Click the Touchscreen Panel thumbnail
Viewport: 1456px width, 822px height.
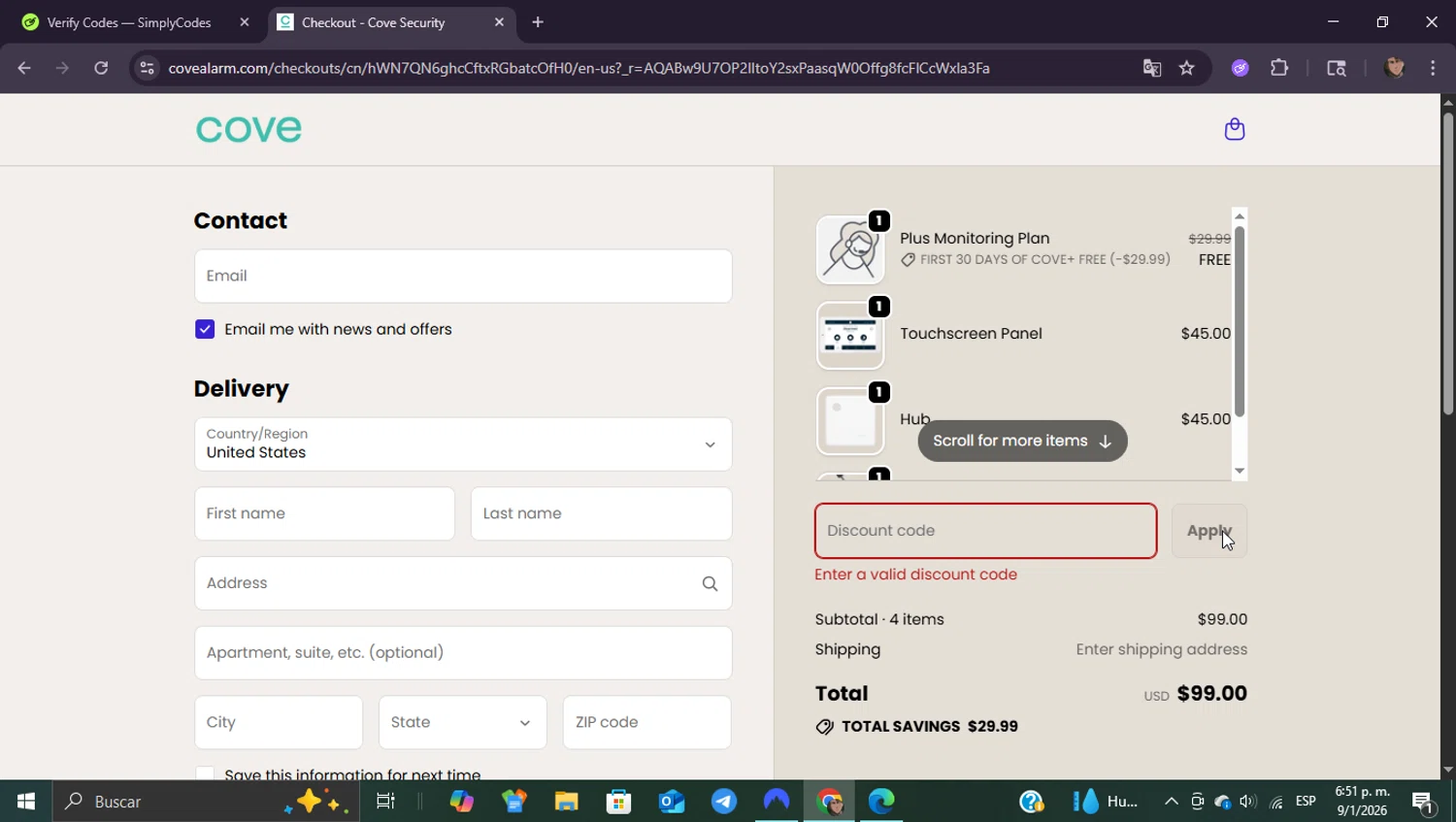tap(850, 336)
